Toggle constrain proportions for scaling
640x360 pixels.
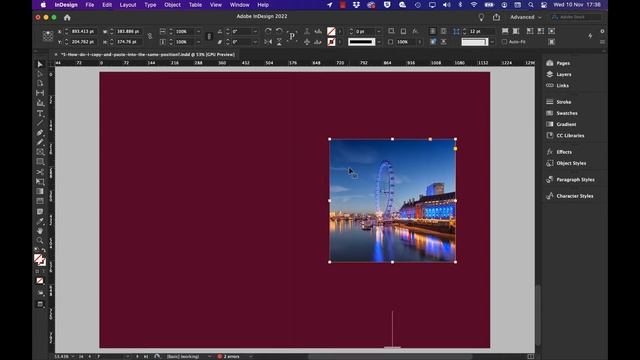pos(209,36)
